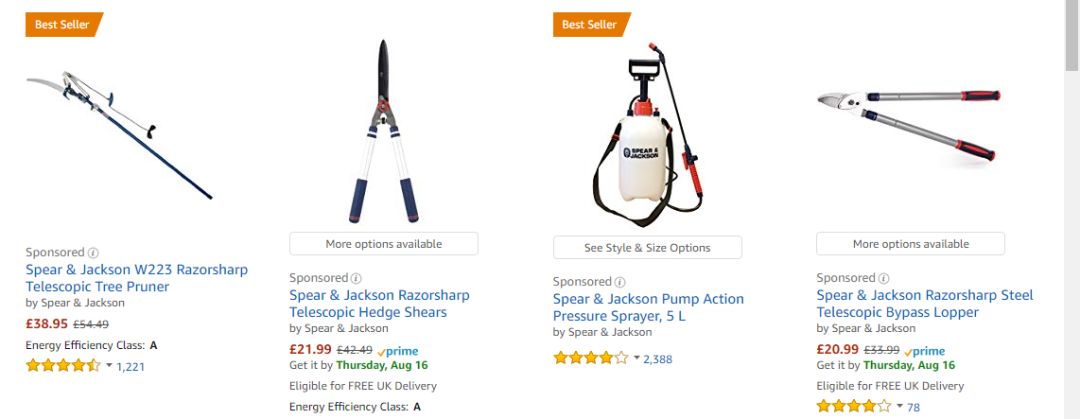Image resolution: width=1080 pixels, height=419 pixels.
Task: Click the Sponsored info icon above Pressure Sprayer
Action: tap(620, 282)
